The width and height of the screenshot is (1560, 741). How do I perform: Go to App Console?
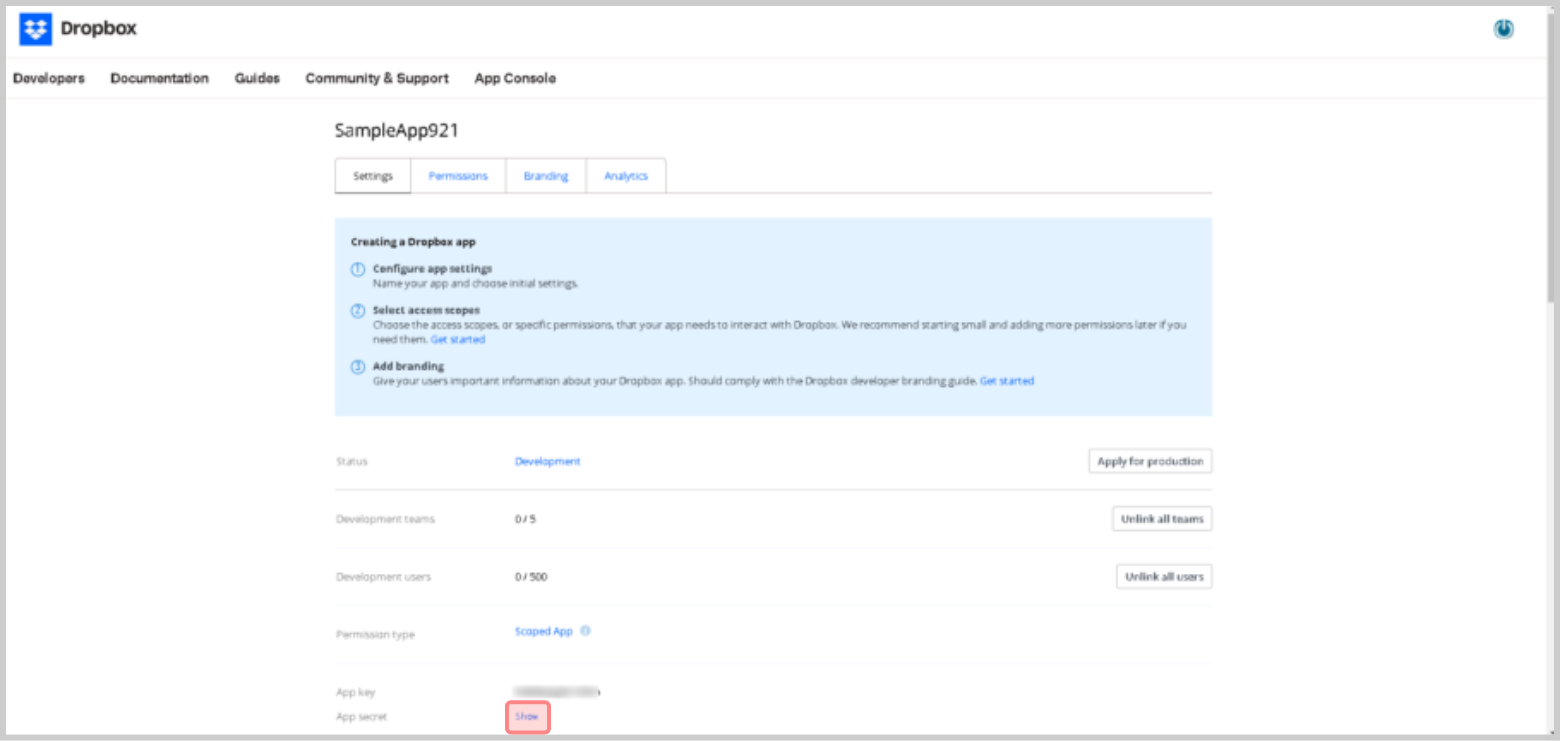[515, 78]
